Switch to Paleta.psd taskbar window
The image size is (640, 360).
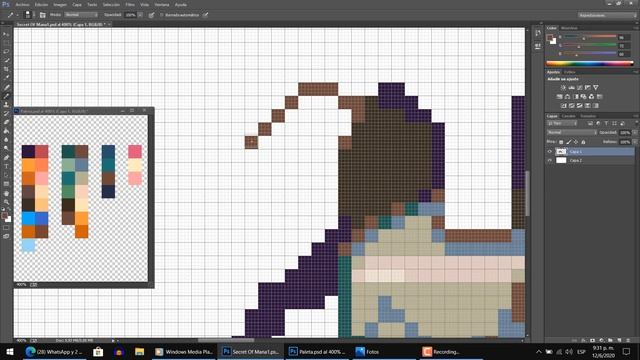tap(317, 351)
